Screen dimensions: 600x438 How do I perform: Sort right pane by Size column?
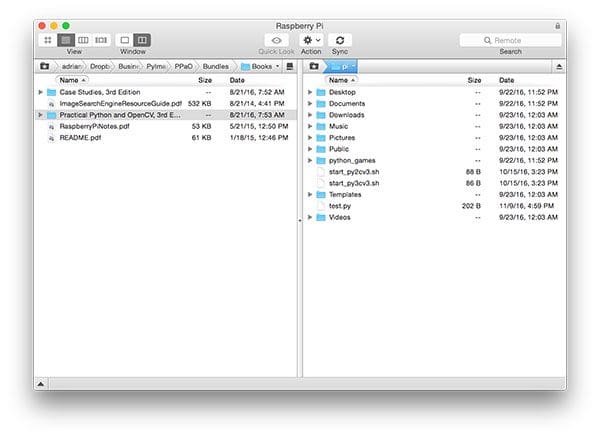click(474, 80)
